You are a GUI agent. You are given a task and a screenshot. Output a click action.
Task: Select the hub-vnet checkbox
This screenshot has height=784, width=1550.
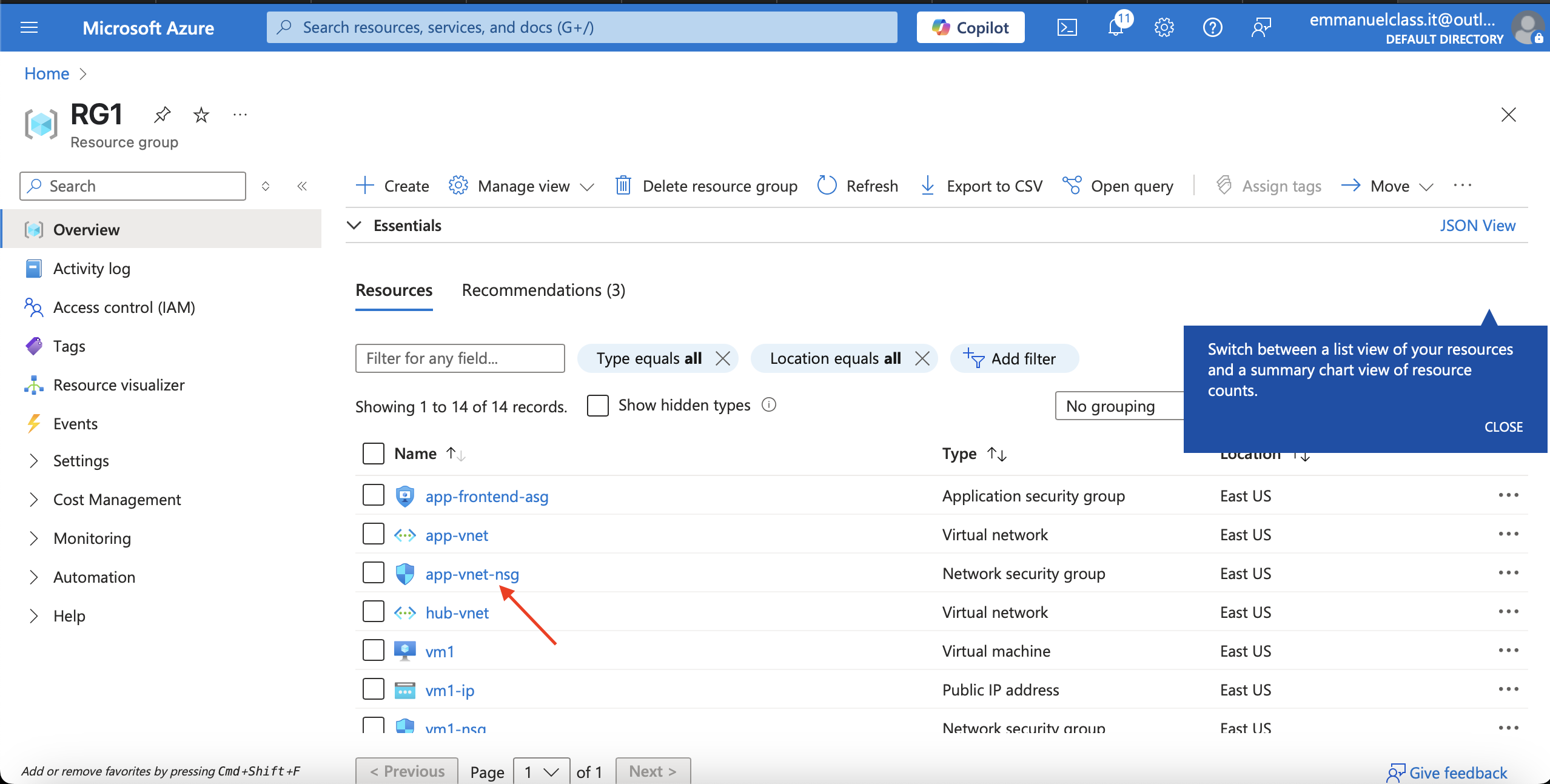pyautogui.click(x=374, y=612)
